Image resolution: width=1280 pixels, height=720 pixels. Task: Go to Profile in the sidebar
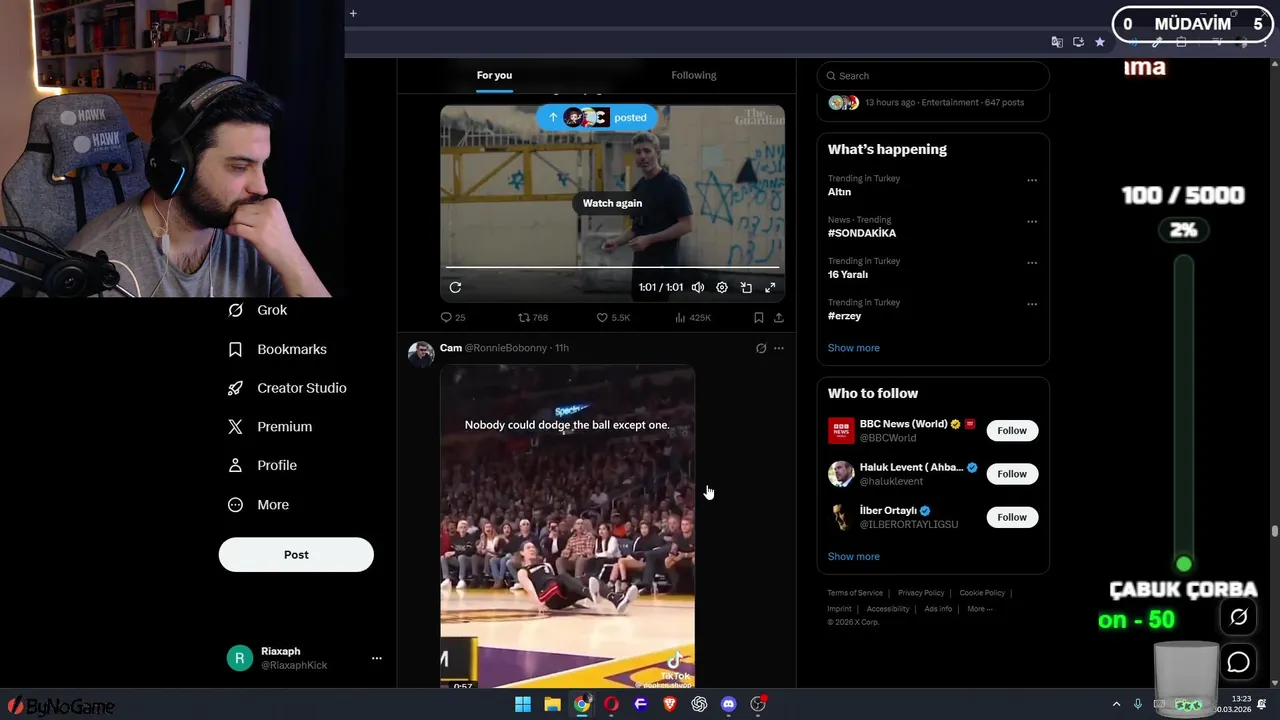pos(263,465)
